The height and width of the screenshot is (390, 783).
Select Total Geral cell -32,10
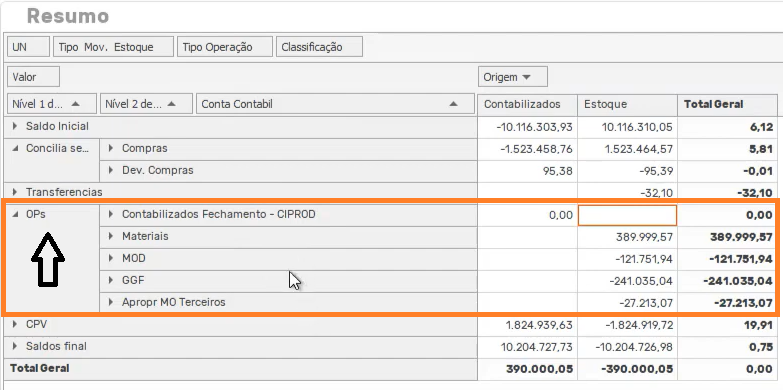coord(728,193)
